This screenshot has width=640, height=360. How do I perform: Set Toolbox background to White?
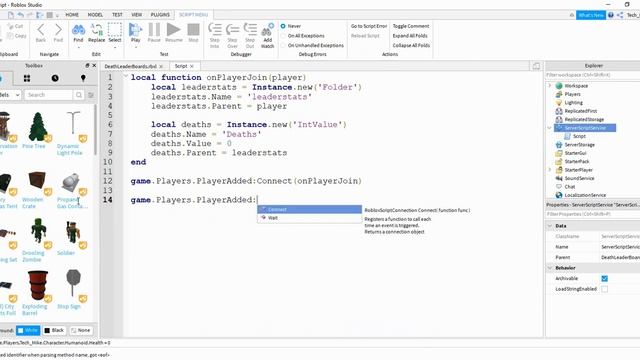tap(28, 330)
